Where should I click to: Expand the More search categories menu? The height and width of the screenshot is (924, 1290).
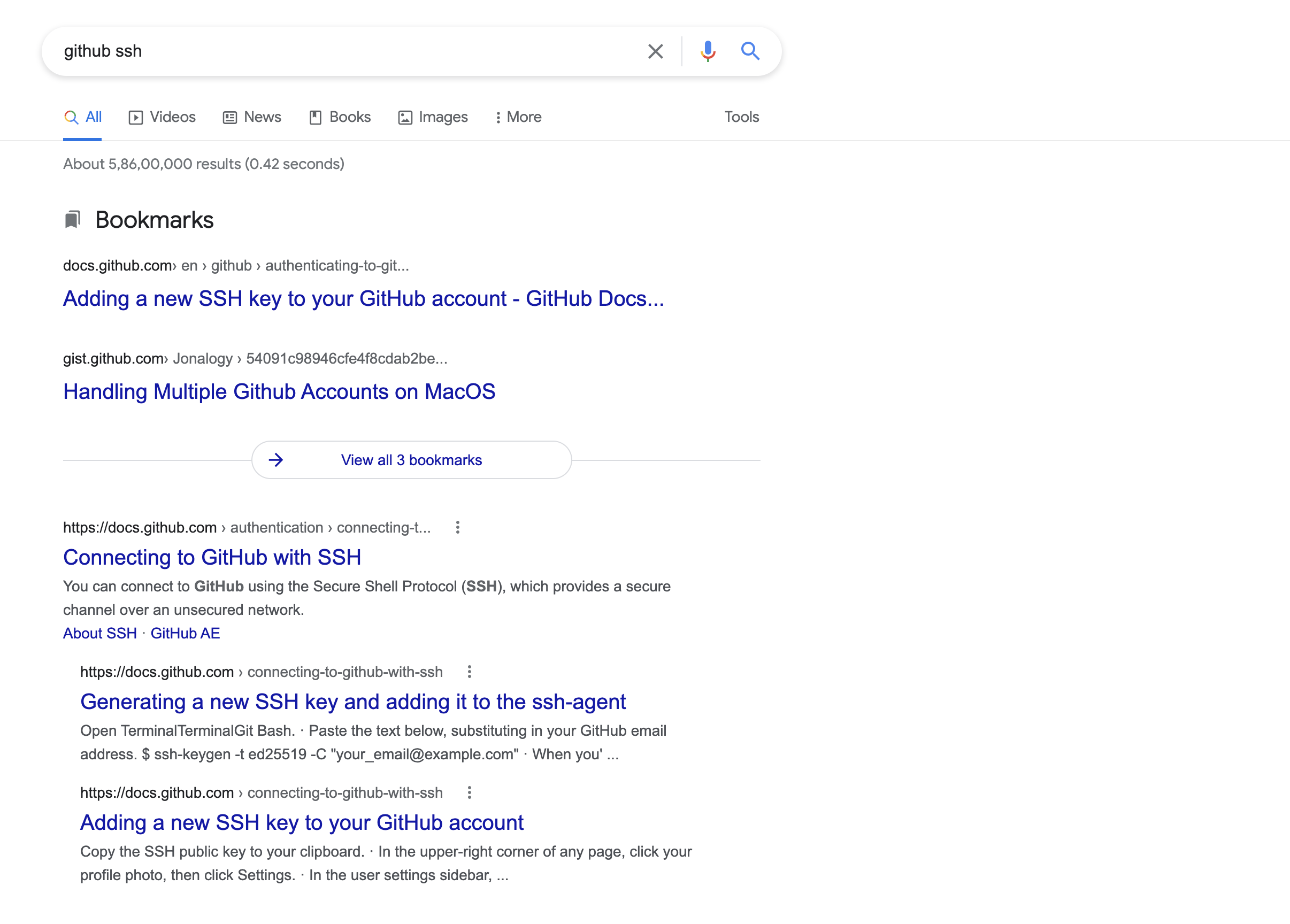click(518, 117)
